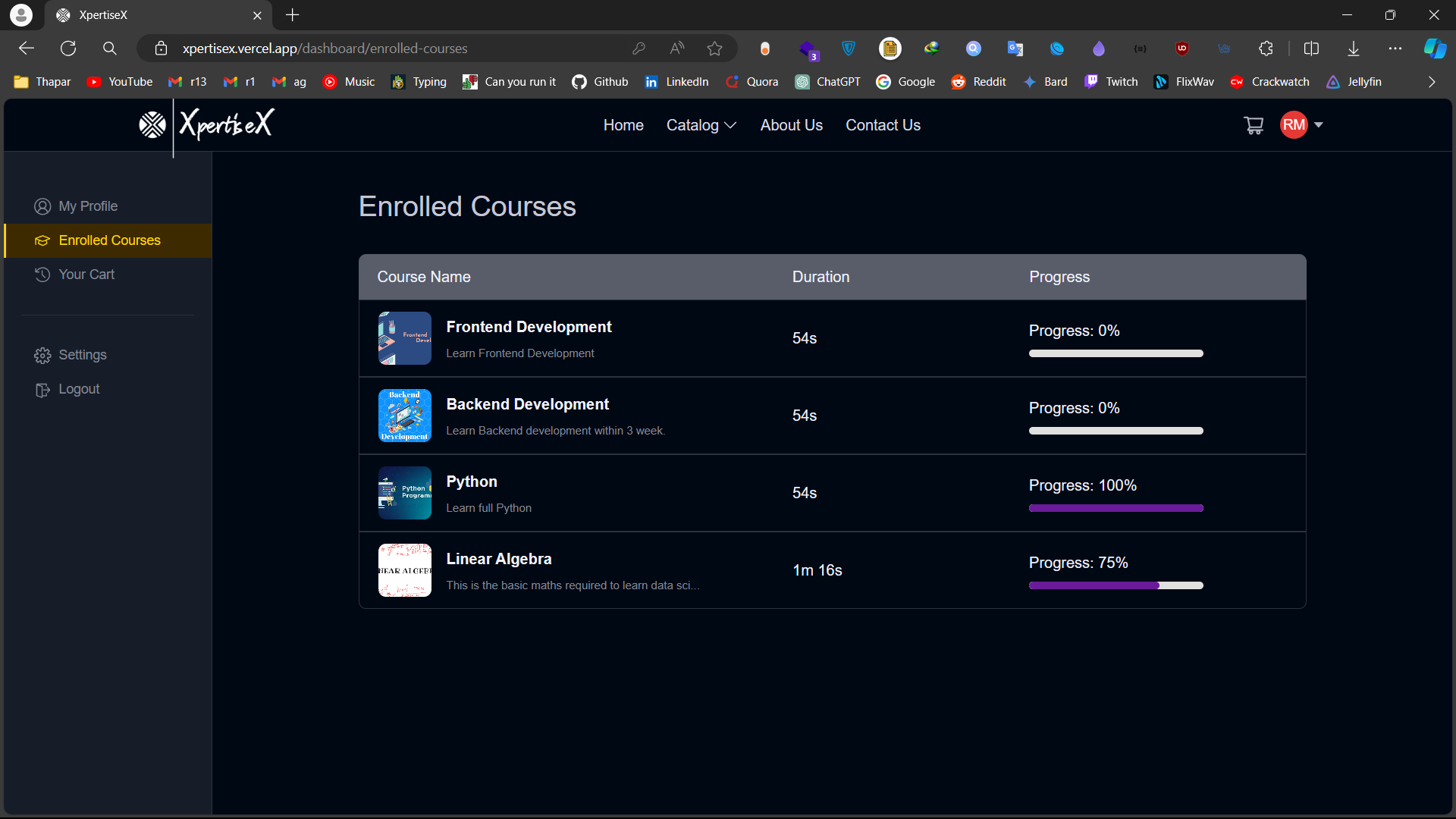Add page to favorites with star icon
Viewport: 1456px width, 819px height.
tap(714, 49)
